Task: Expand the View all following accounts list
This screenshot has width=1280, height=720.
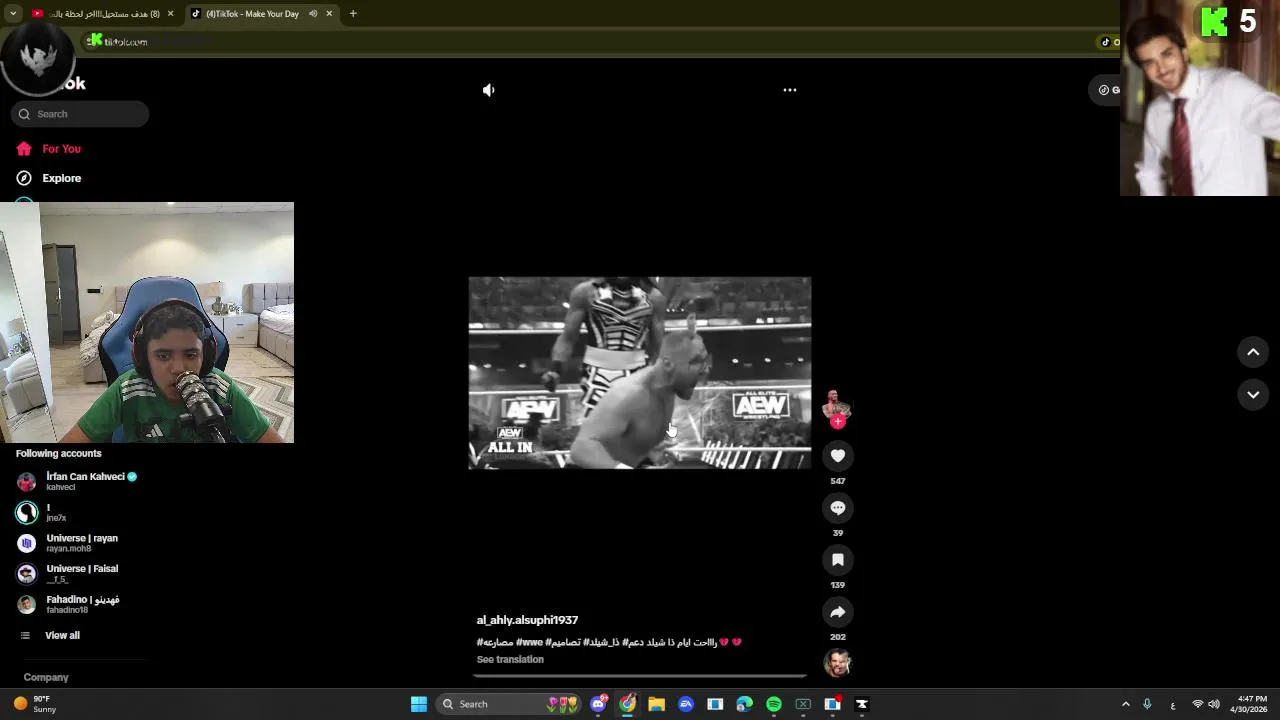Action: click(x=50, y=636)
